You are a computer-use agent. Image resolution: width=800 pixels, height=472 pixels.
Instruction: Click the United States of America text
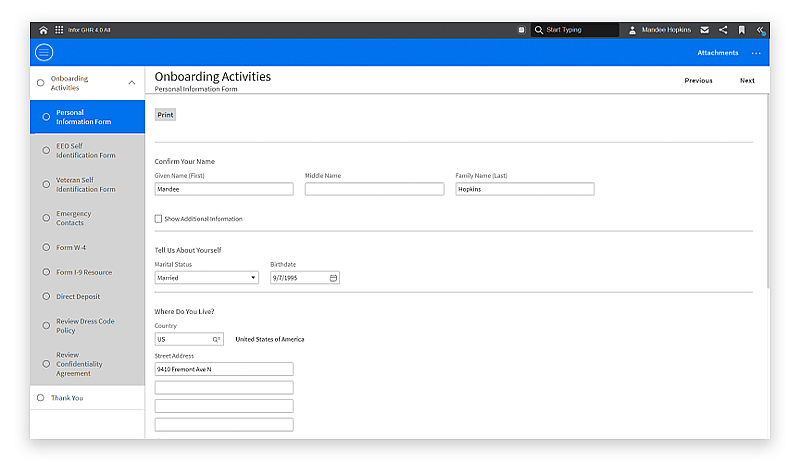click(x=269, y=339)
